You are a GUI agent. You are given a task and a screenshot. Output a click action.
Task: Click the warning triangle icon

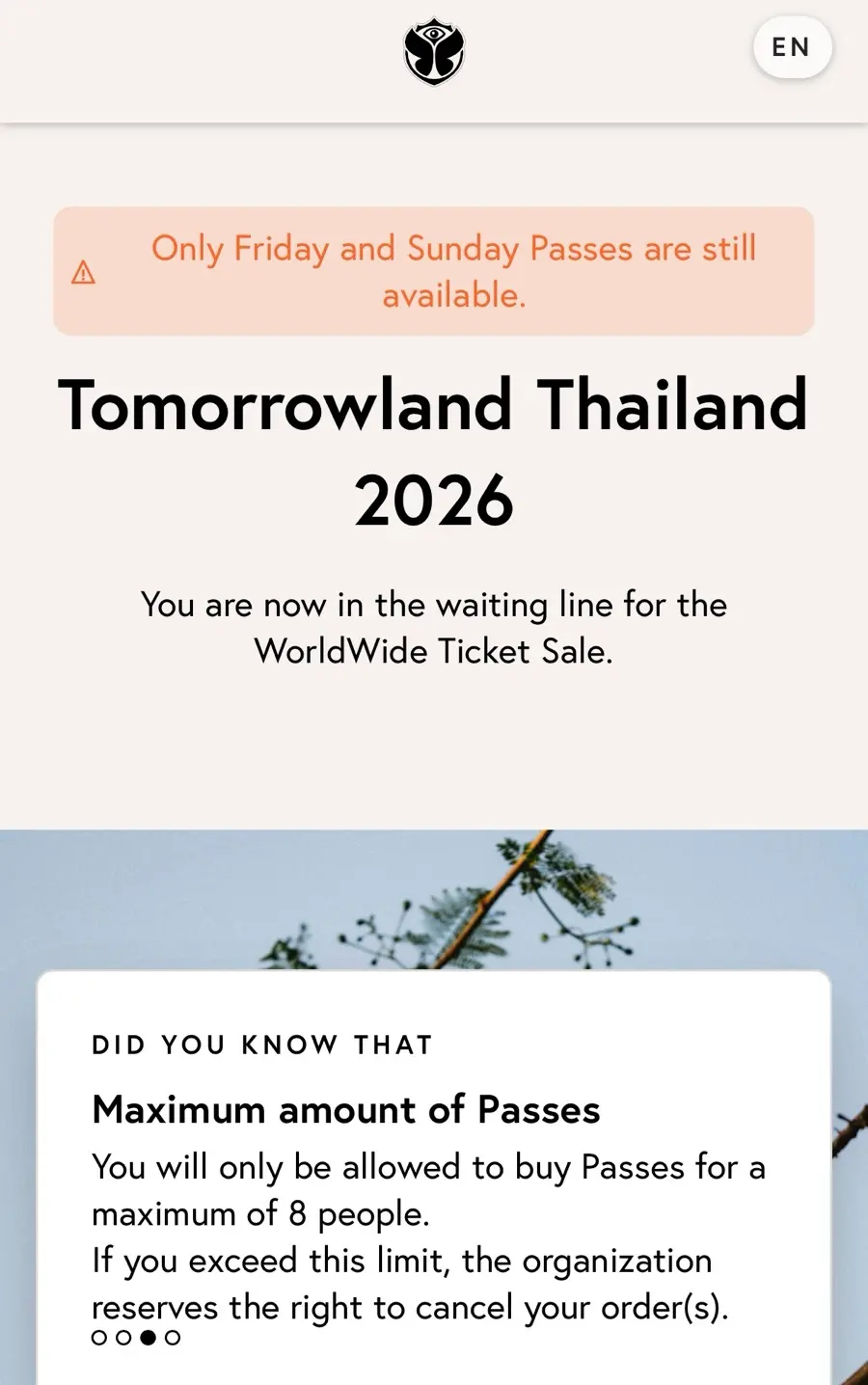pyautogui.click(x=84, y=273)
